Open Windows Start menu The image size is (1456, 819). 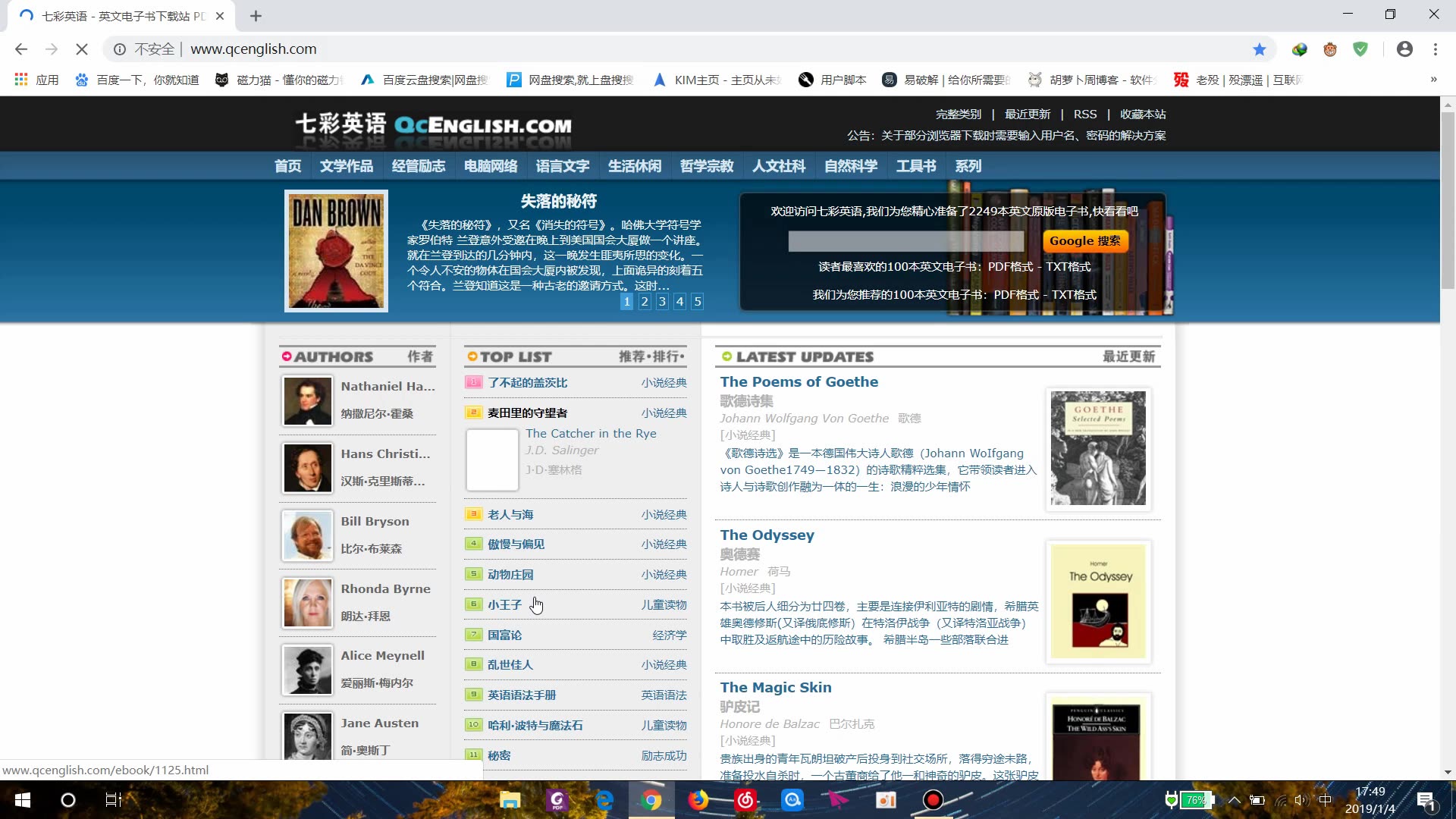point(23,800)
